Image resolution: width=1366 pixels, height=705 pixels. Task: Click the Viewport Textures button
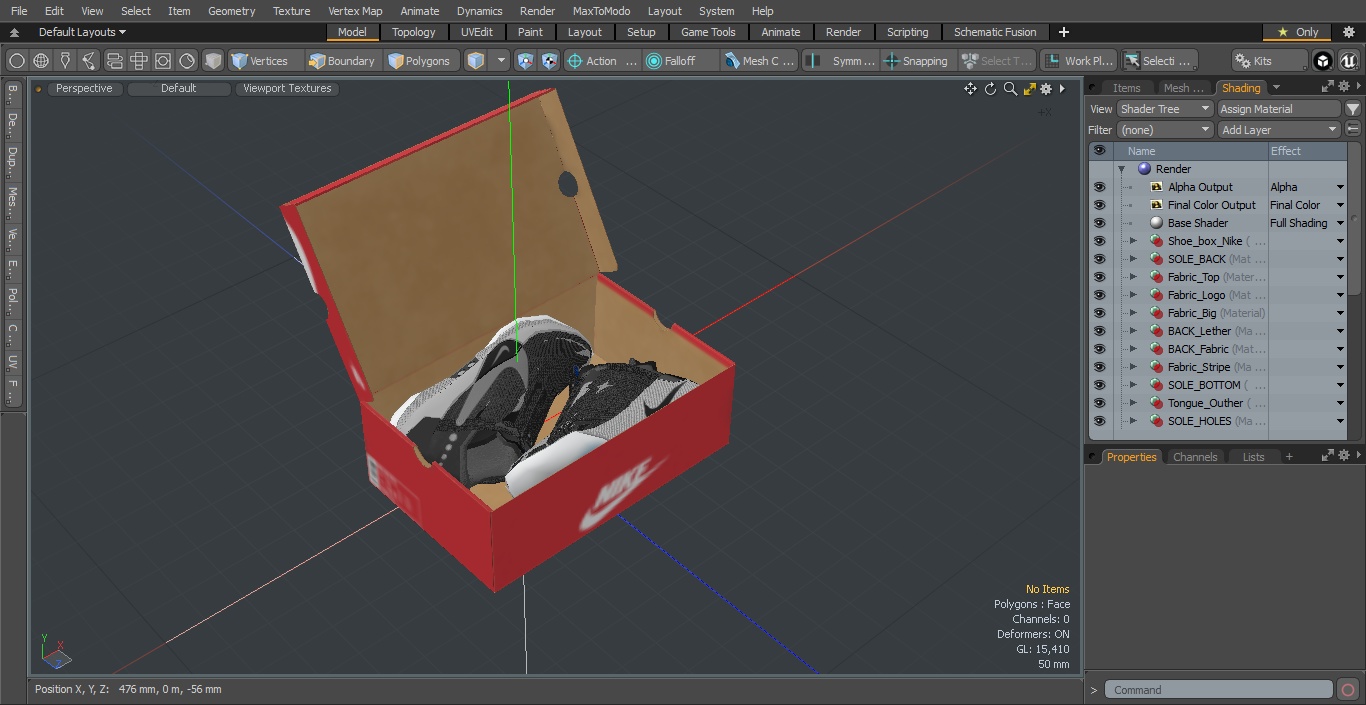(x=287, y=88)
